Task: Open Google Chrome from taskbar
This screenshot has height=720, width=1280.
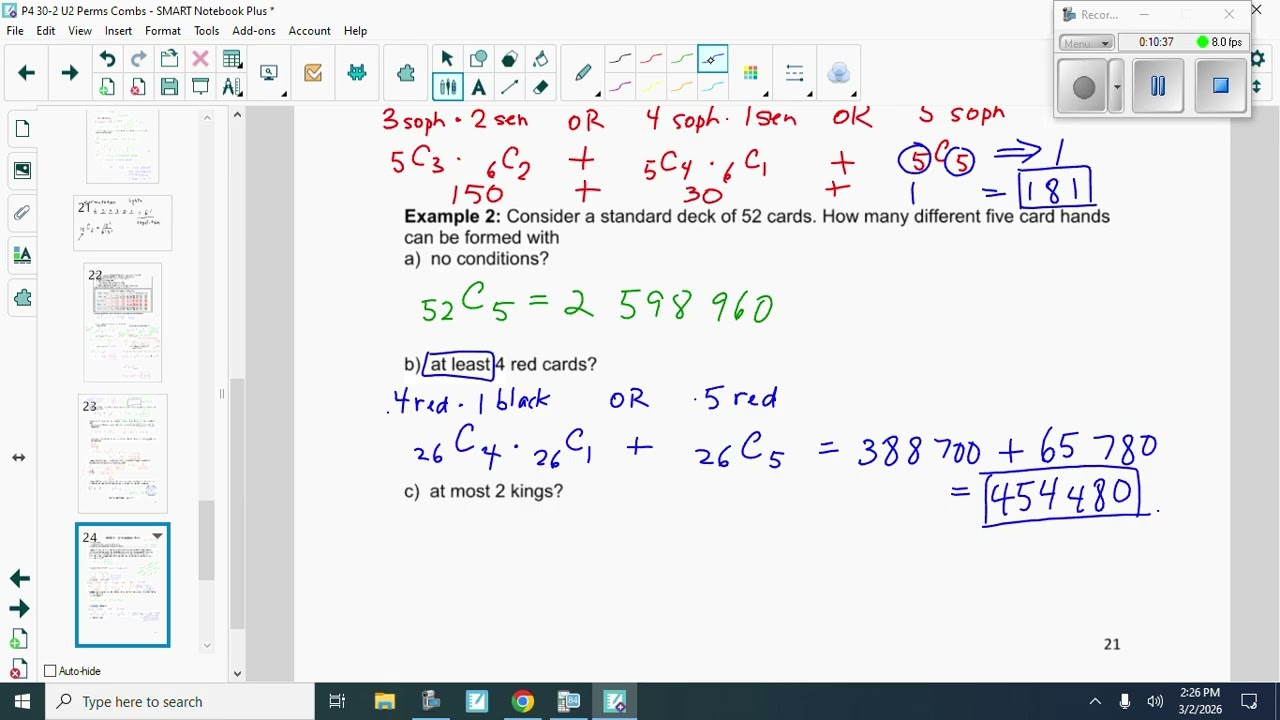Action: [522, 701]
